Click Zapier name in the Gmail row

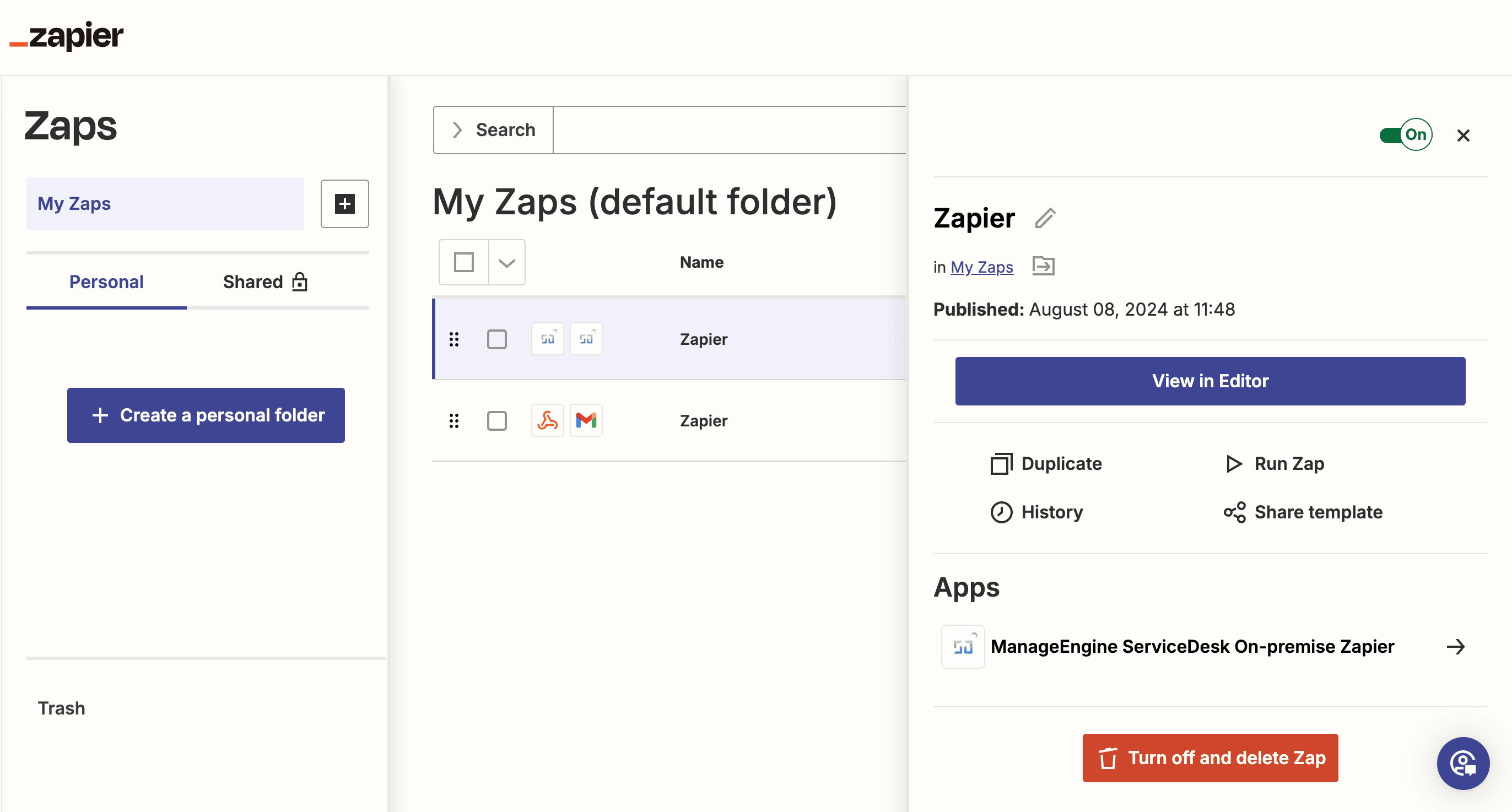tap(703, 421)
